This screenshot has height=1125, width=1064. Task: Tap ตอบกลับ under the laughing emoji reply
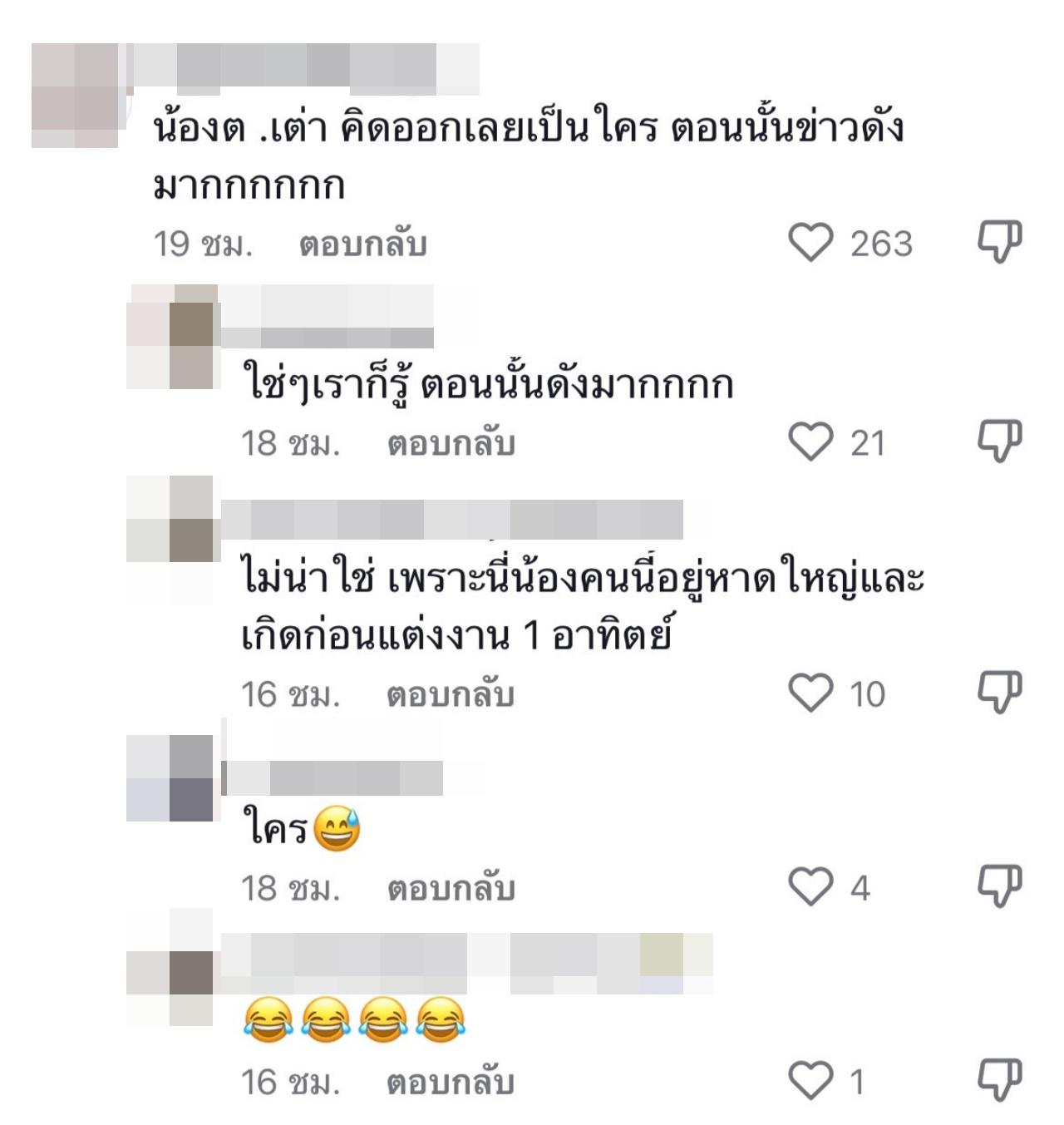coord(451,1083)
